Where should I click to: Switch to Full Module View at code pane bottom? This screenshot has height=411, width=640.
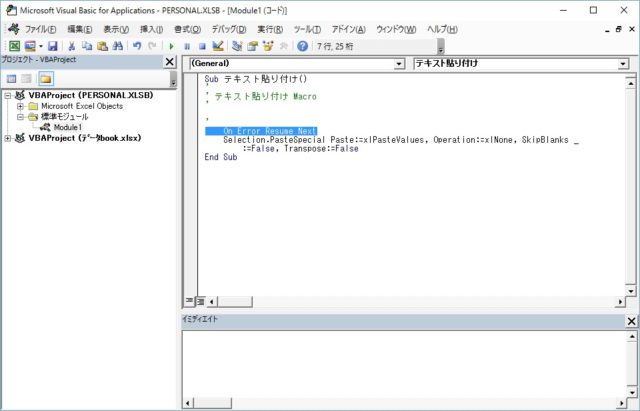click(200, 302)
